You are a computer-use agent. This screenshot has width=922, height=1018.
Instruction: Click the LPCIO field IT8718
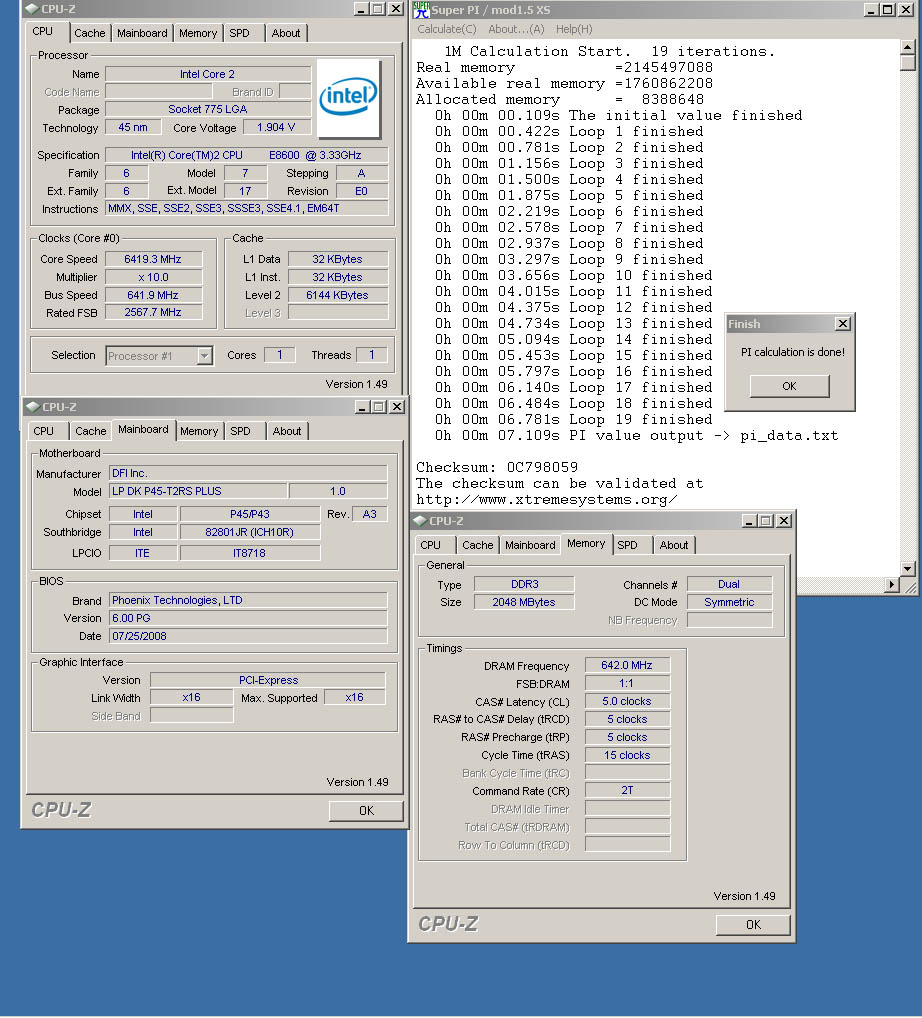click(250, 553)
